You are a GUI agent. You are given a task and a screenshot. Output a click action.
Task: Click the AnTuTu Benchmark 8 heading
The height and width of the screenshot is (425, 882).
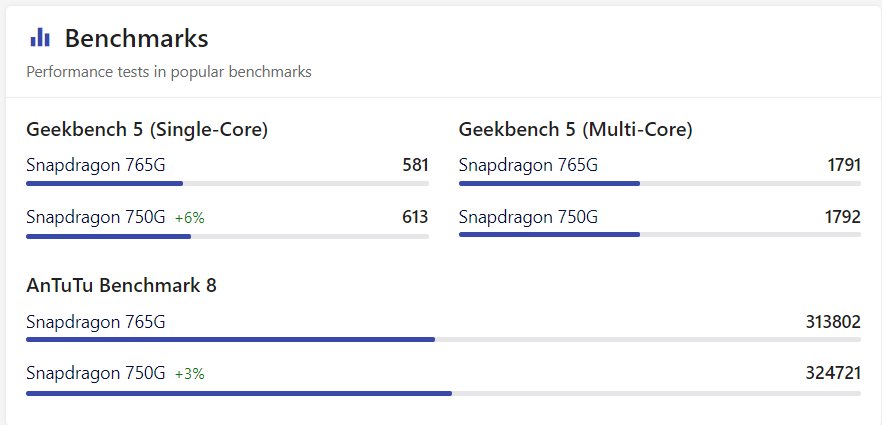click(122, 286)
